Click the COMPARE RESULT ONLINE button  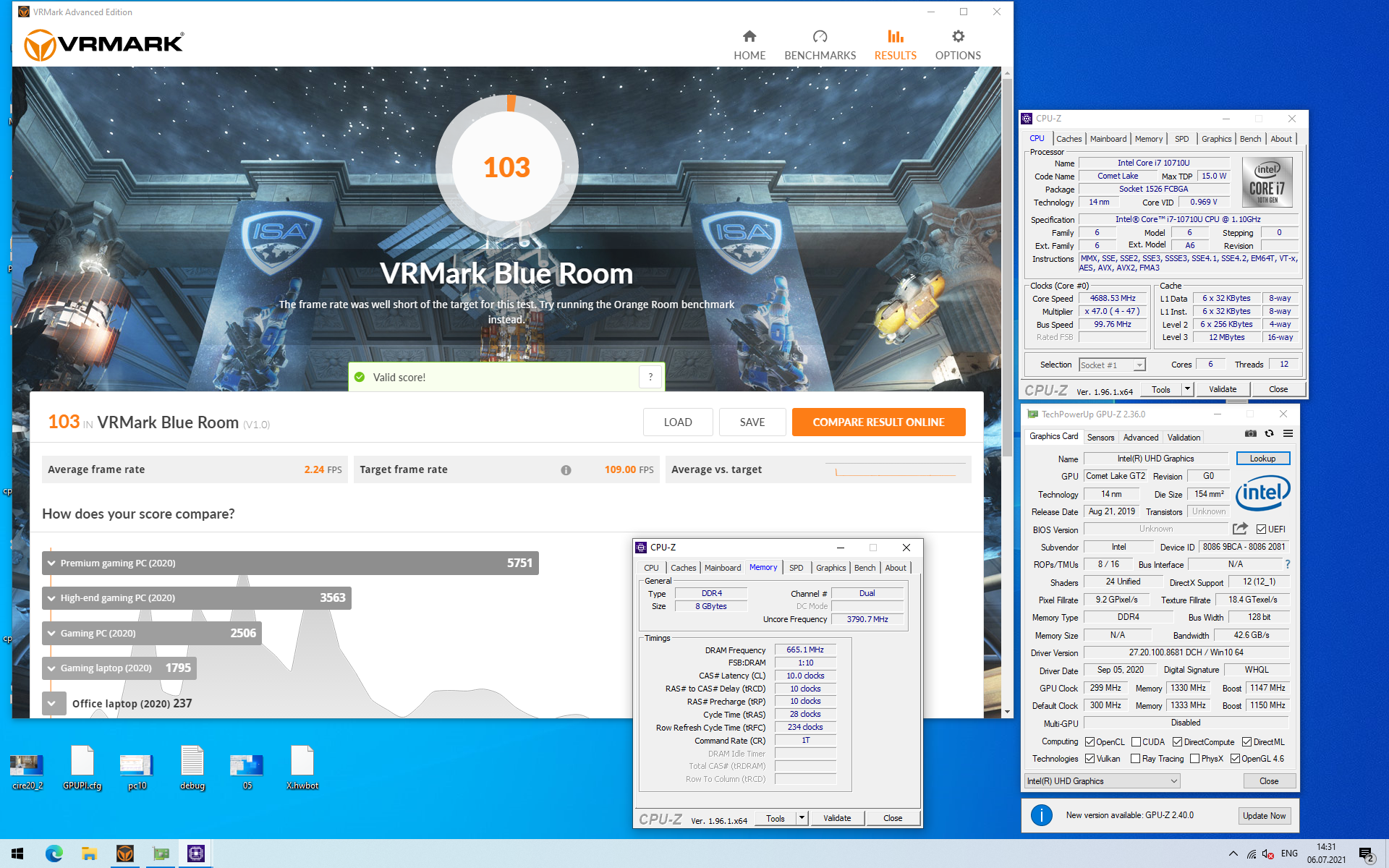[x=878, y=422]
